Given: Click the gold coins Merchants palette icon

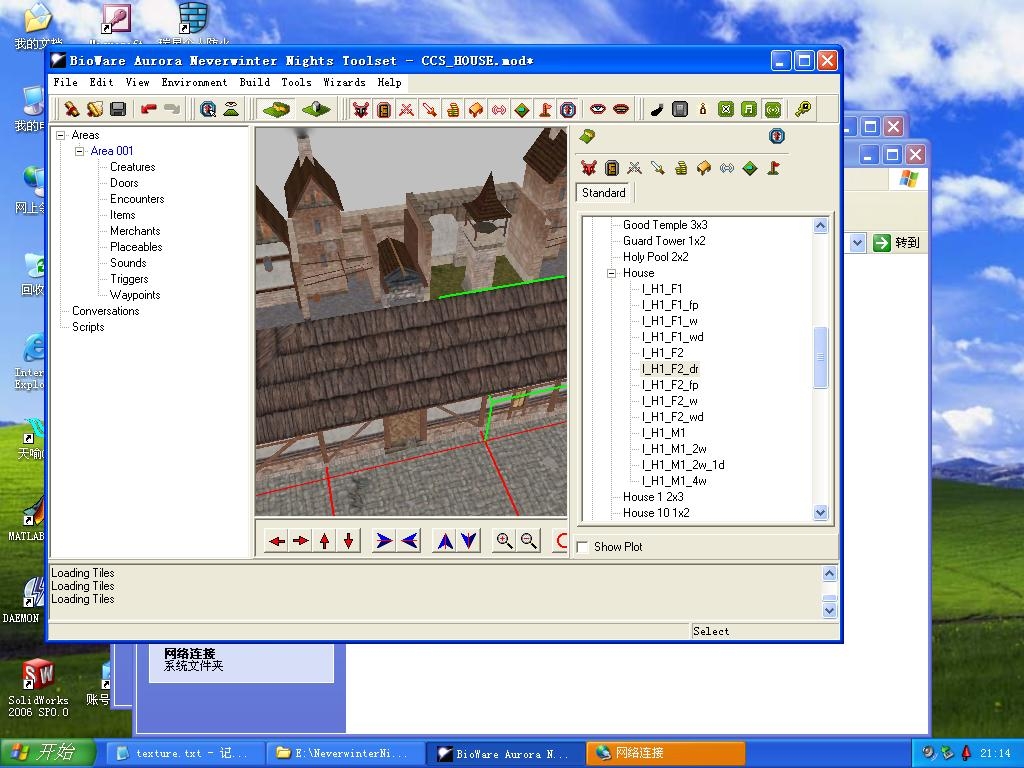Looking at the screenshot, I should [681, 168].
